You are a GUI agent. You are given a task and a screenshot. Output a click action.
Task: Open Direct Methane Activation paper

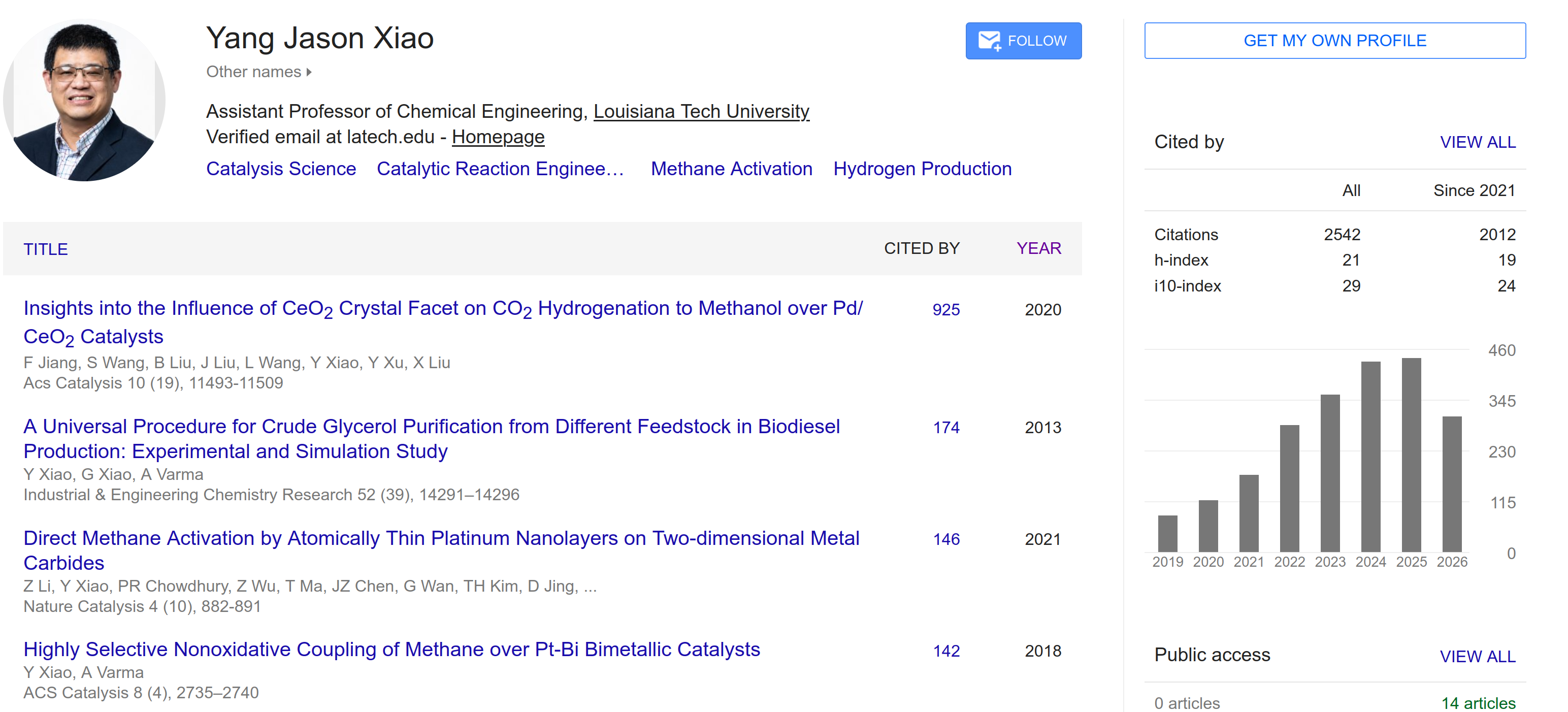point(441,550)
